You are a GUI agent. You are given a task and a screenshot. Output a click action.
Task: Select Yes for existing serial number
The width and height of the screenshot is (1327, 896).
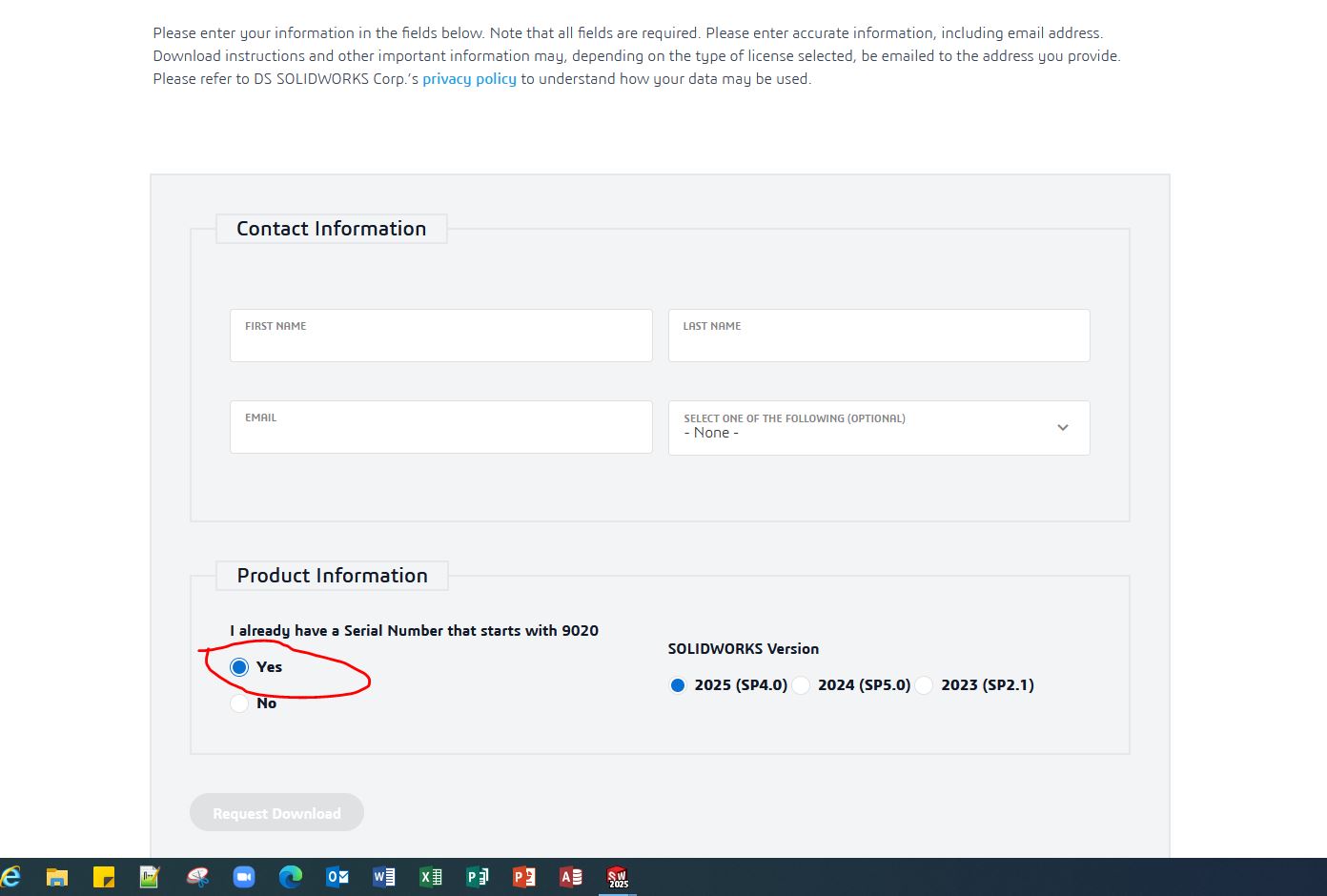point(239,667)
